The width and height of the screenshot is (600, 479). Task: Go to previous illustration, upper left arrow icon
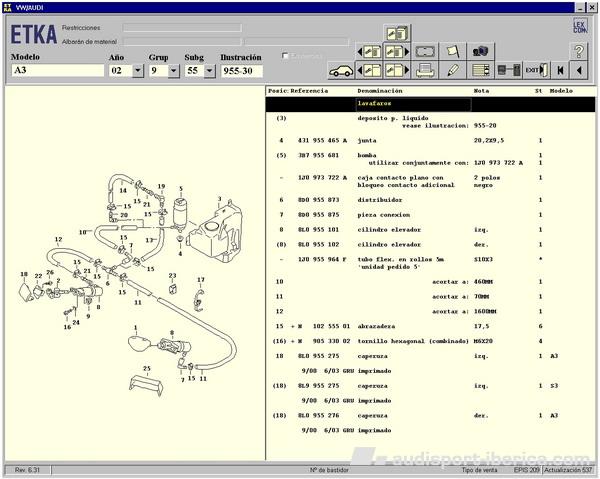[x=369, y=51]
